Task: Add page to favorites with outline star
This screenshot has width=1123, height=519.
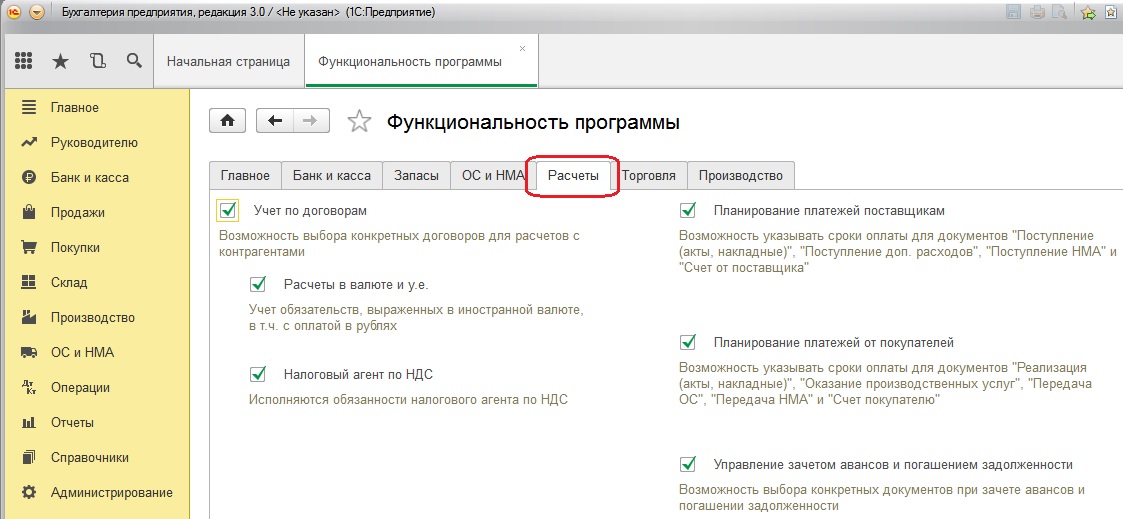Action: coord(360,122)
